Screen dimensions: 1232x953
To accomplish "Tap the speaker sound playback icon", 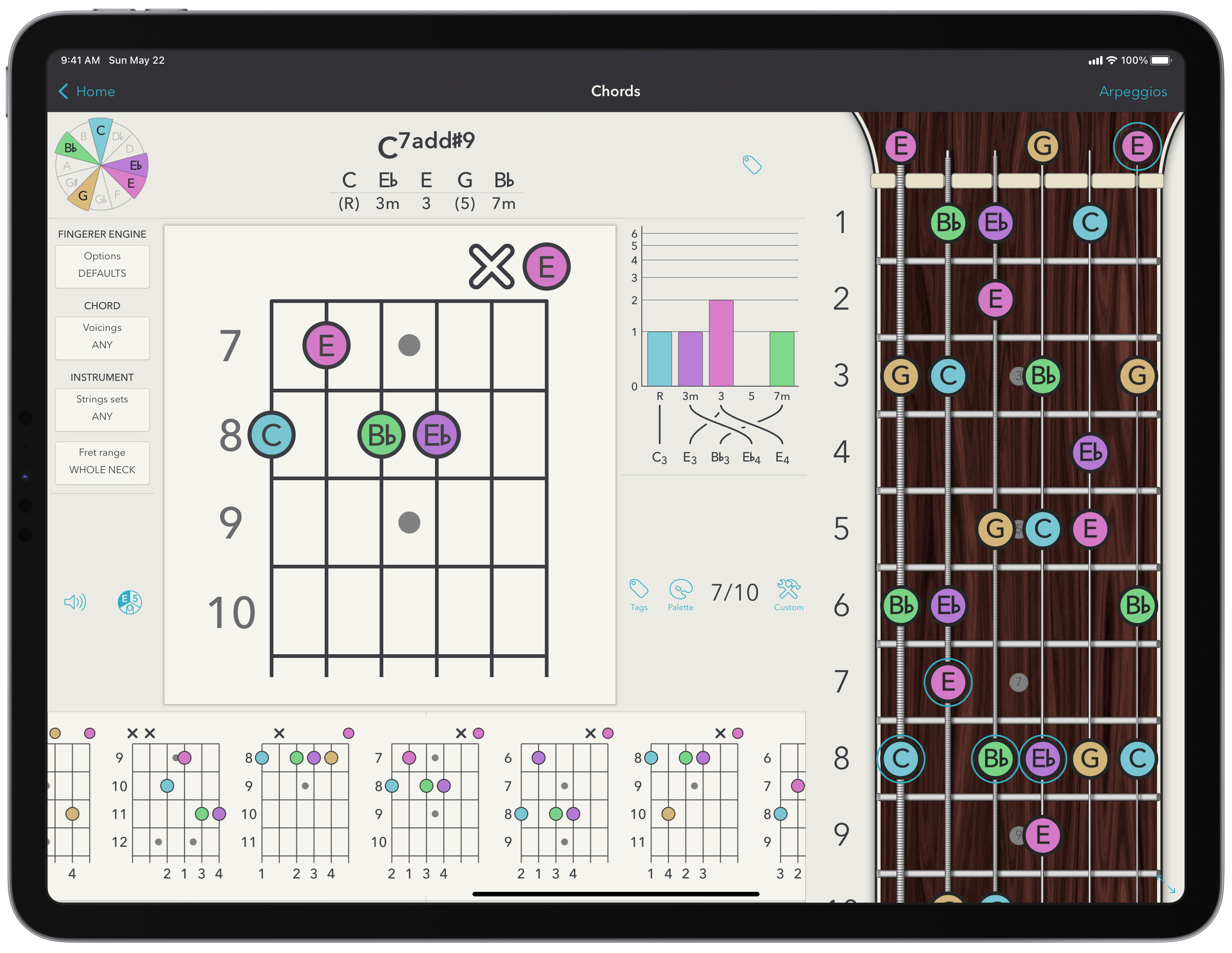I will click(x=75, y=602).
